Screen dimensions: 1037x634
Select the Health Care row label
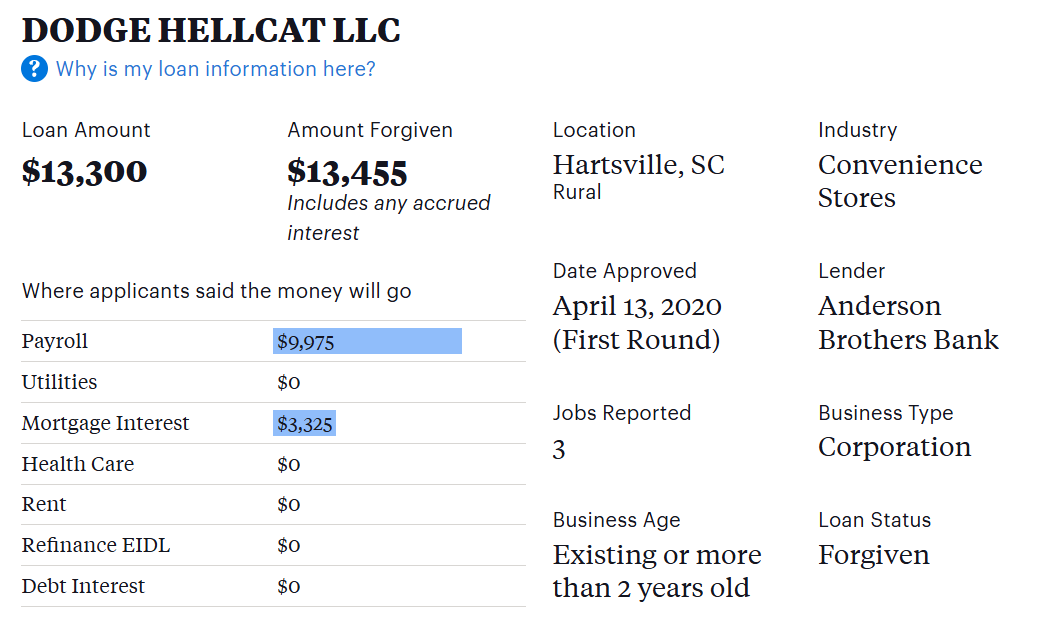click(x=77, y=465)
